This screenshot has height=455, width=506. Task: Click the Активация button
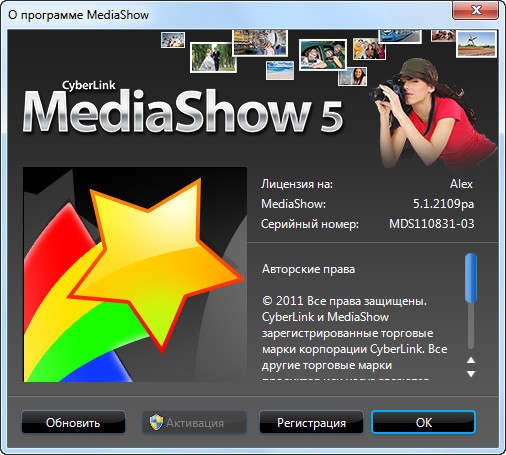(x=195, y=422)
